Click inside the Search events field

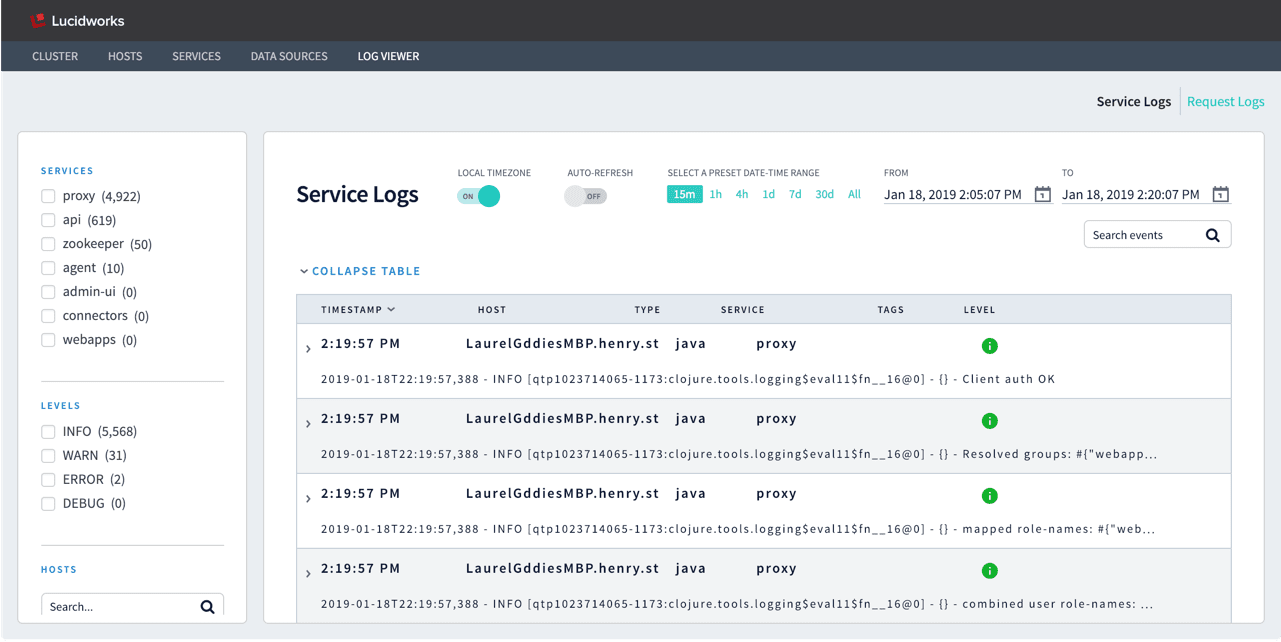click(x=1140, y=234)
